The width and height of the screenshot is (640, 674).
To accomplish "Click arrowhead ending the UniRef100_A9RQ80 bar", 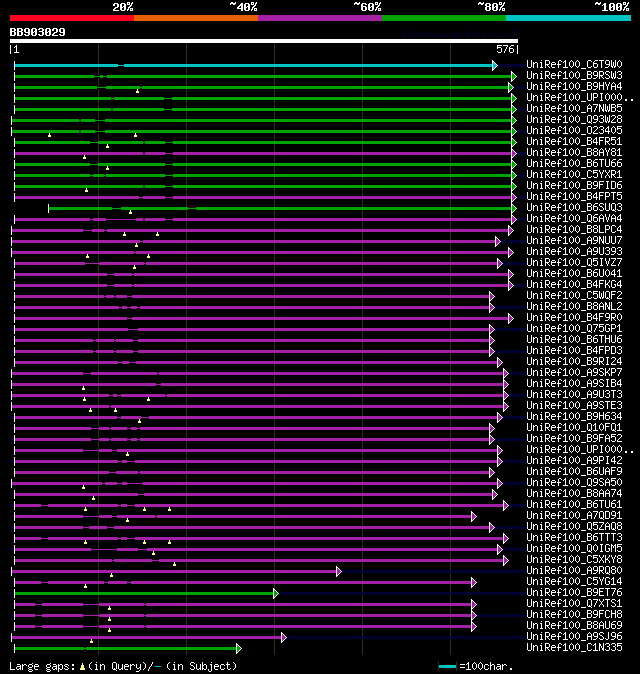I will click(x=339, y=571).
